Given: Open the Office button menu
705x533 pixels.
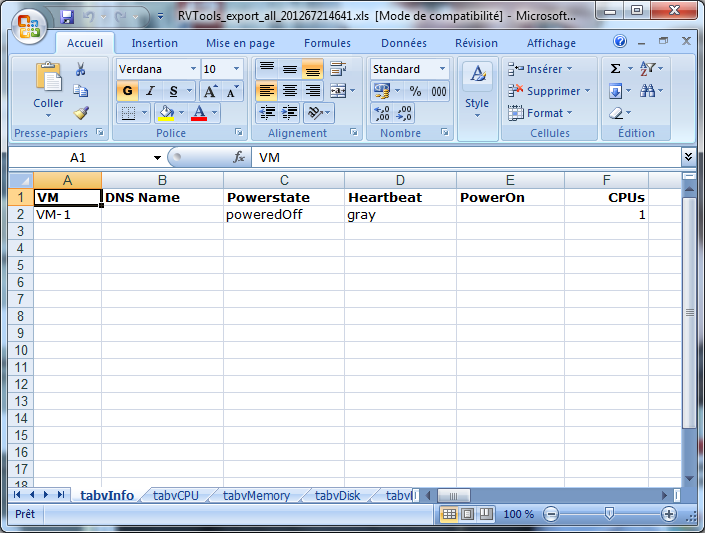Looking at the screenshot, I should coord(29,27).
